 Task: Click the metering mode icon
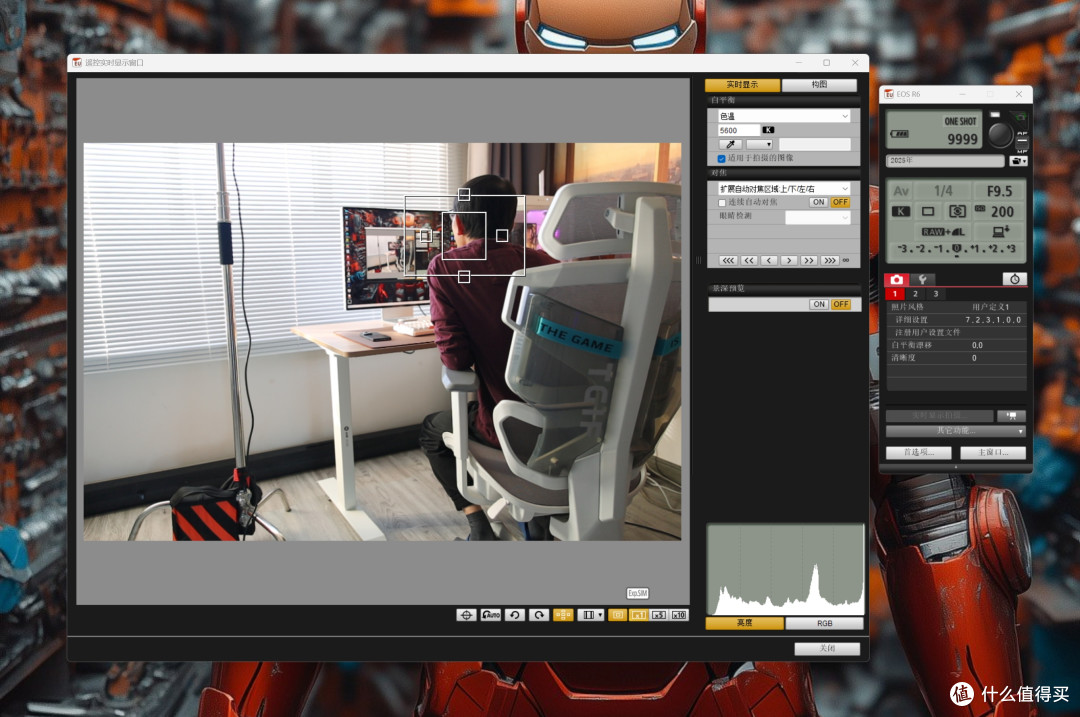click(957, 211)
